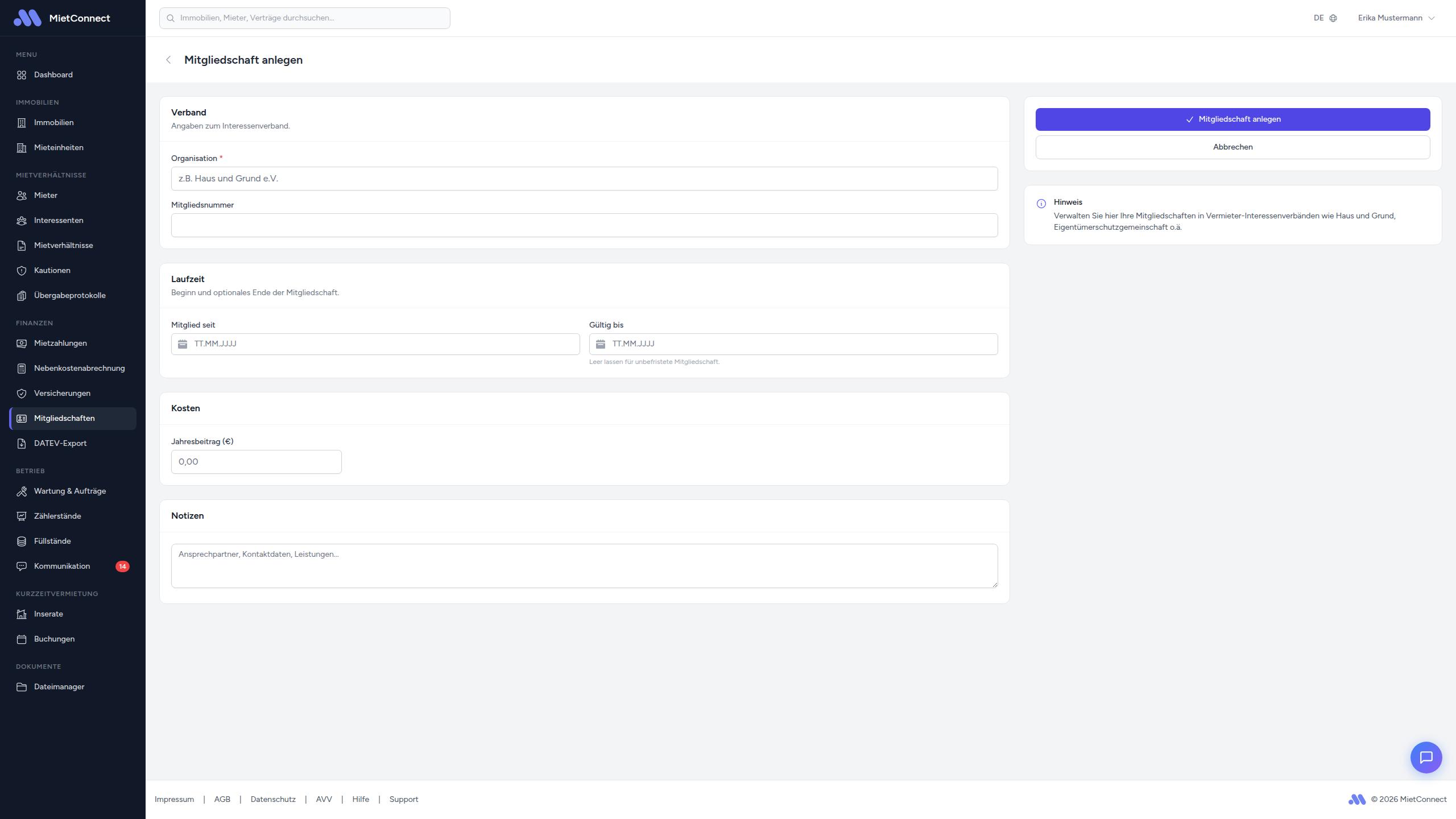Click the Hinweis info icon
The height and width of the screenshot is (819, 1456).
[x=1041, y=204]
